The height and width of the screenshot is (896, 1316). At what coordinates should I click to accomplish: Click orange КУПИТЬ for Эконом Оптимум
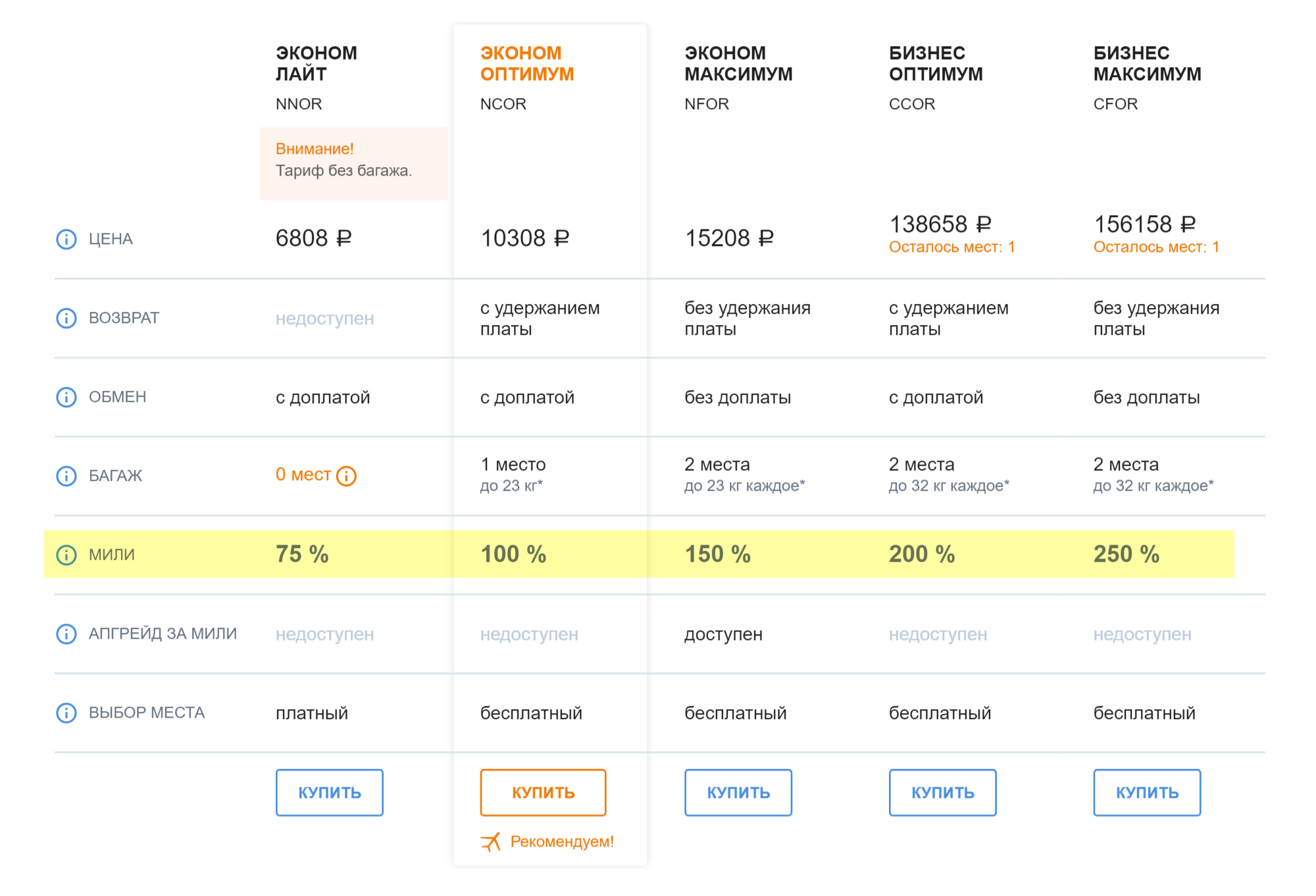(x=543, y=792)
